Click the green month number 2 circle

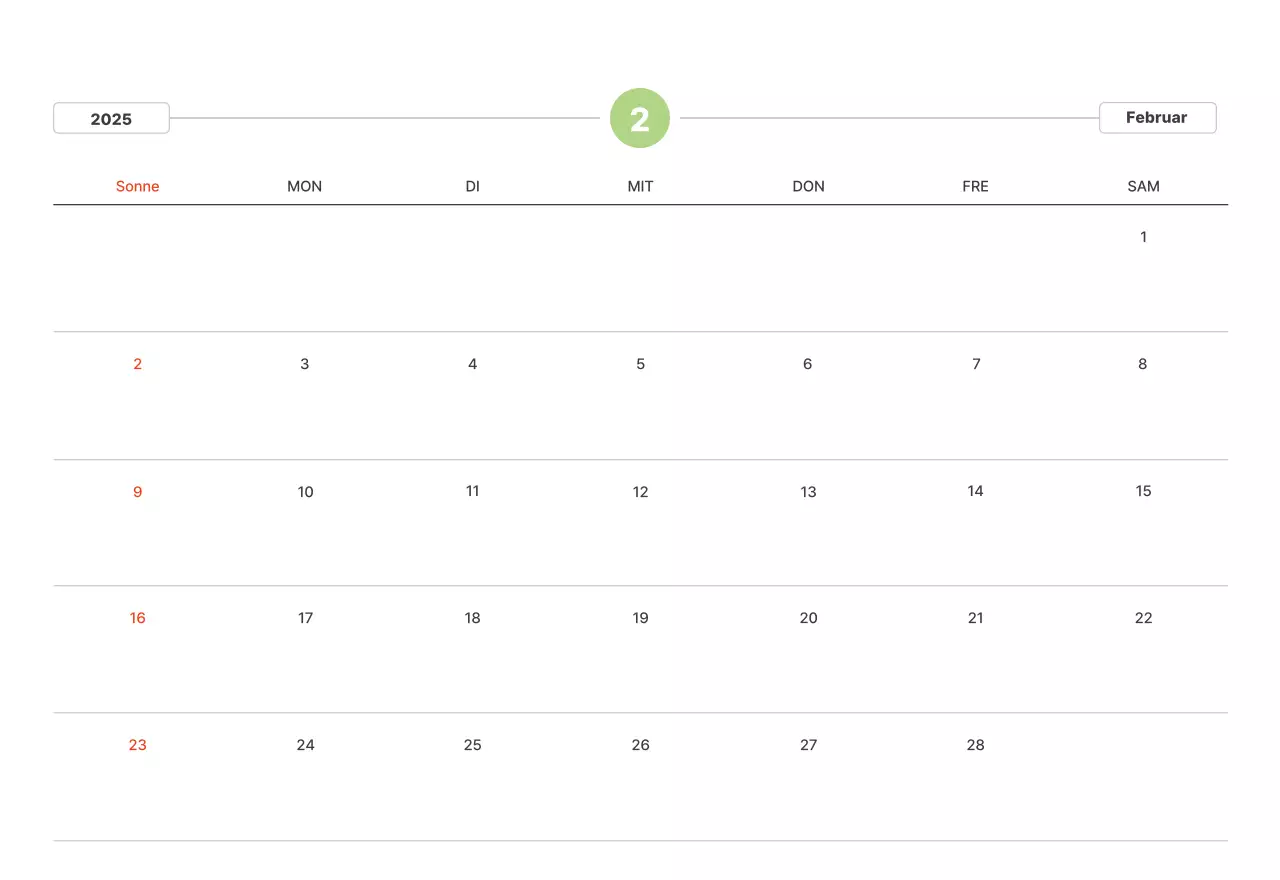coord(640,119)
